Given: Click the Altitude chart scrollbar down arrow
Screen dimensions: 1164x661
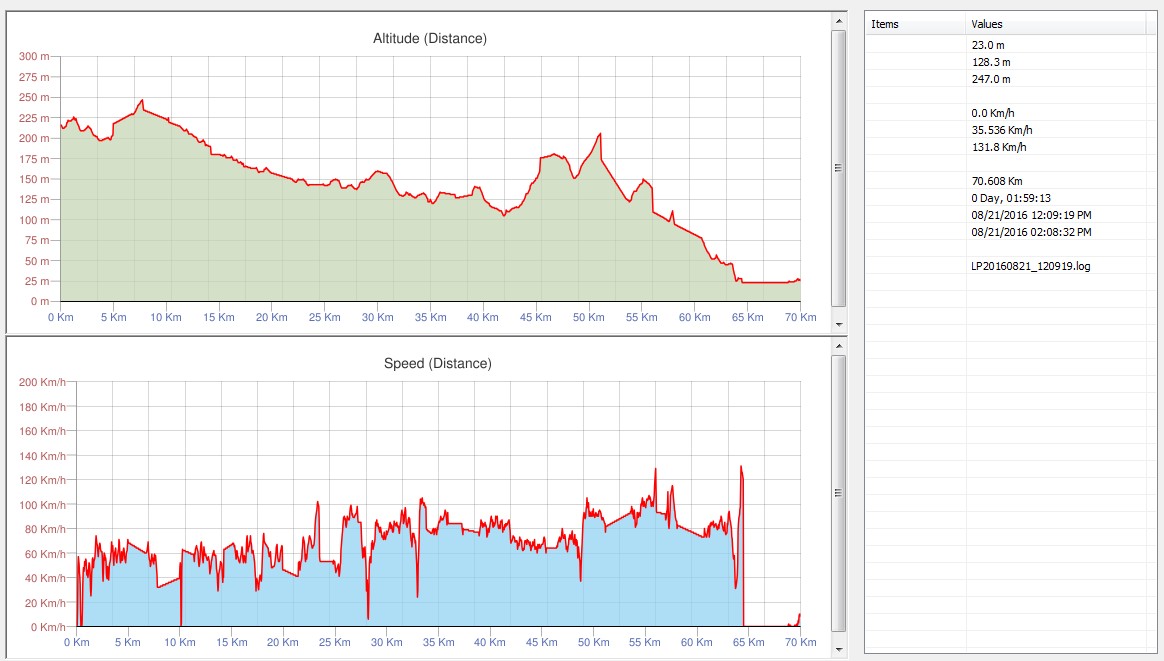Looking at the screenshot, I should tap(838, 325).
